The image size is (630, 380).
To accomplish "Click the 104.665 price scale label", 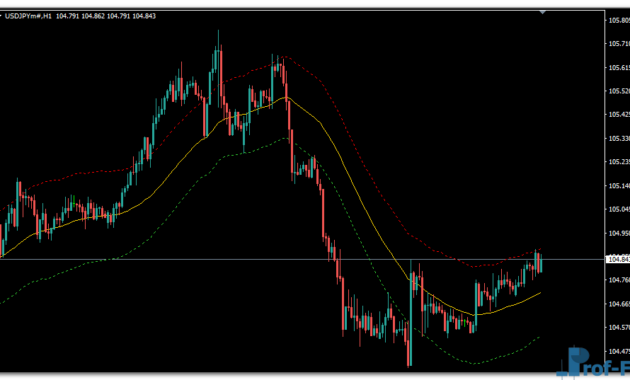I will coord(619,304).
